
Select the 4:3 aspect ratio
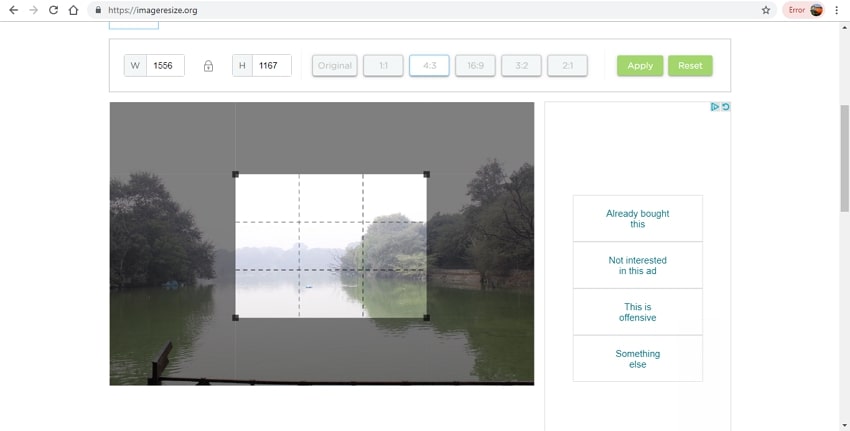click(x=429, y=66)
